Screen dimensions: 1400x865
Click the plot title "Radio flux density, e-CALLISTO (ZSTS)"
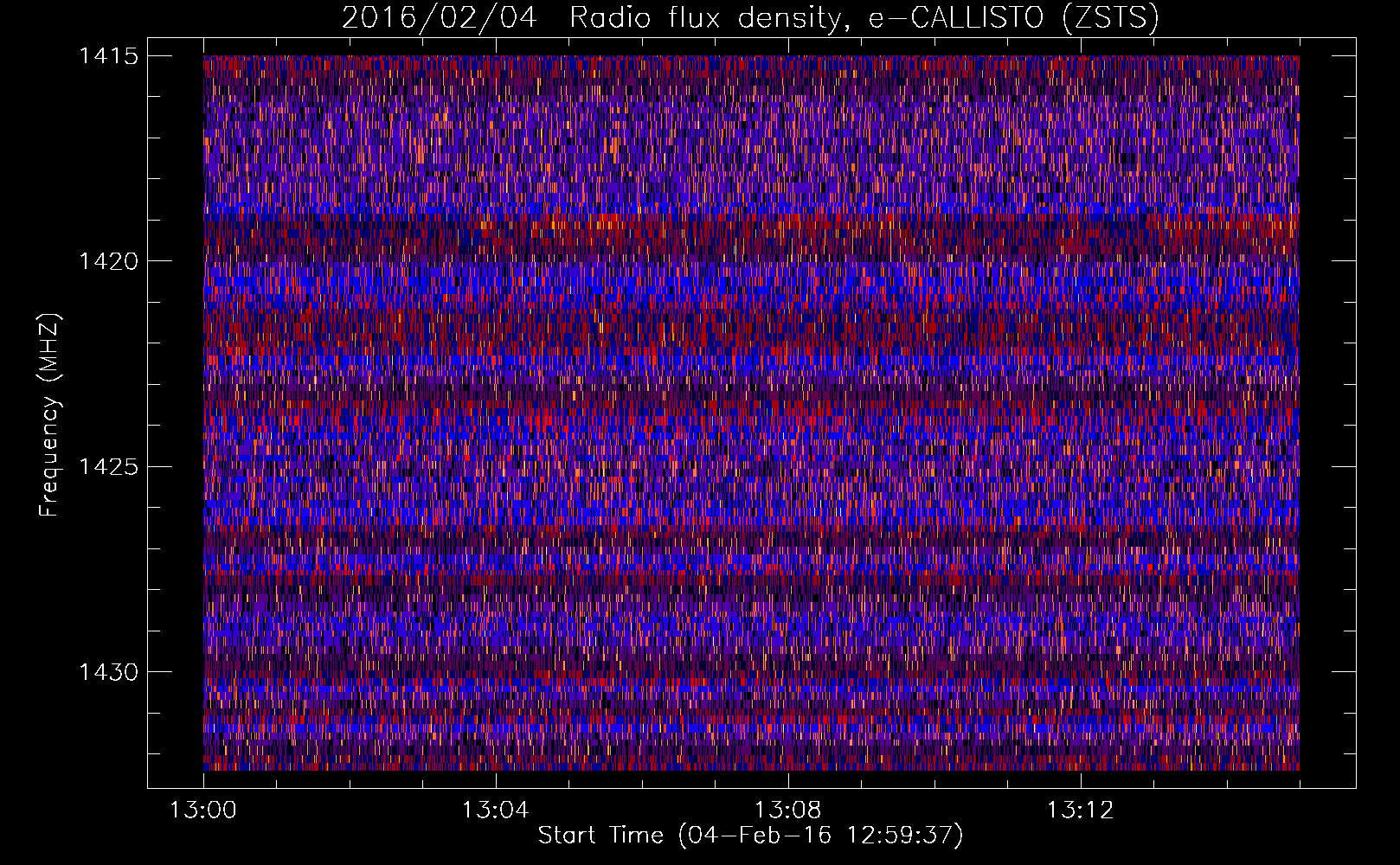(864, 18)
